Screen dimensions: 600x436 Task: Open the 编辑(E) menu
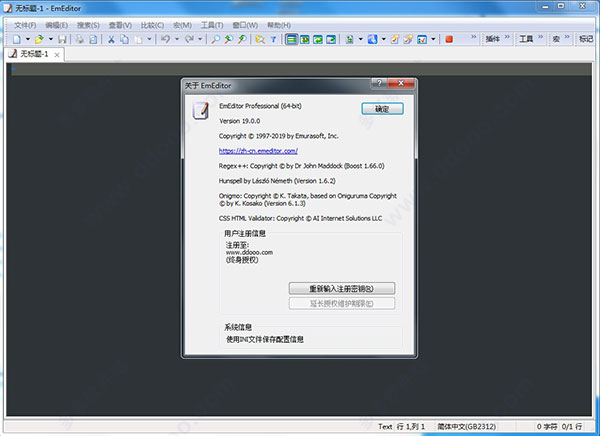point(57,25)
